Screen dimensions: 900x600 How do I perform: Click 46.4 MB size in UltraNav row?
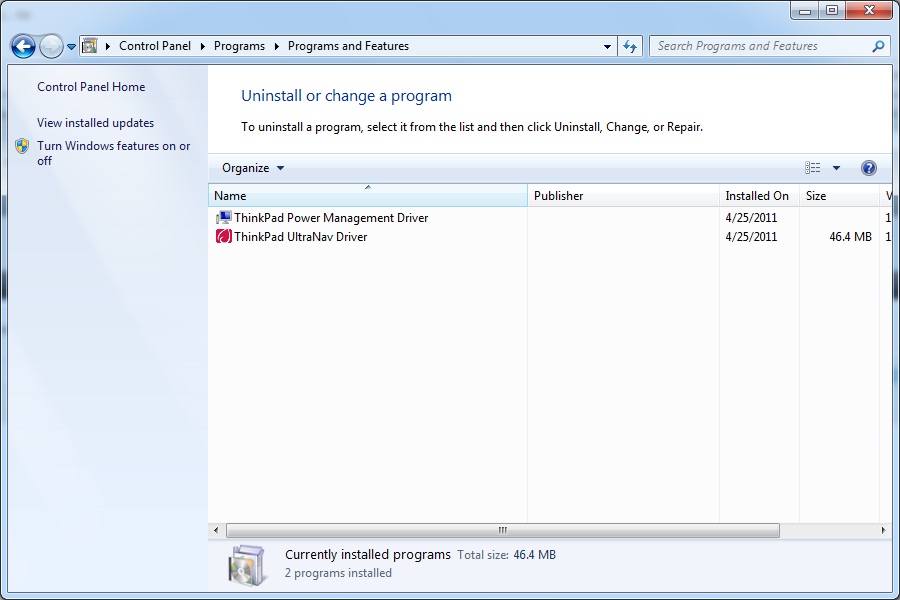point(850,237)
